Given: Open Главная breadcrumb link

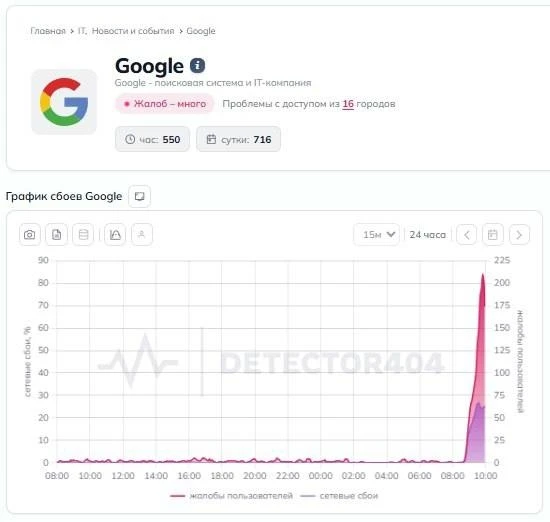Looking at the screenshot, I should pyautogui.click(x=48, y=31).
